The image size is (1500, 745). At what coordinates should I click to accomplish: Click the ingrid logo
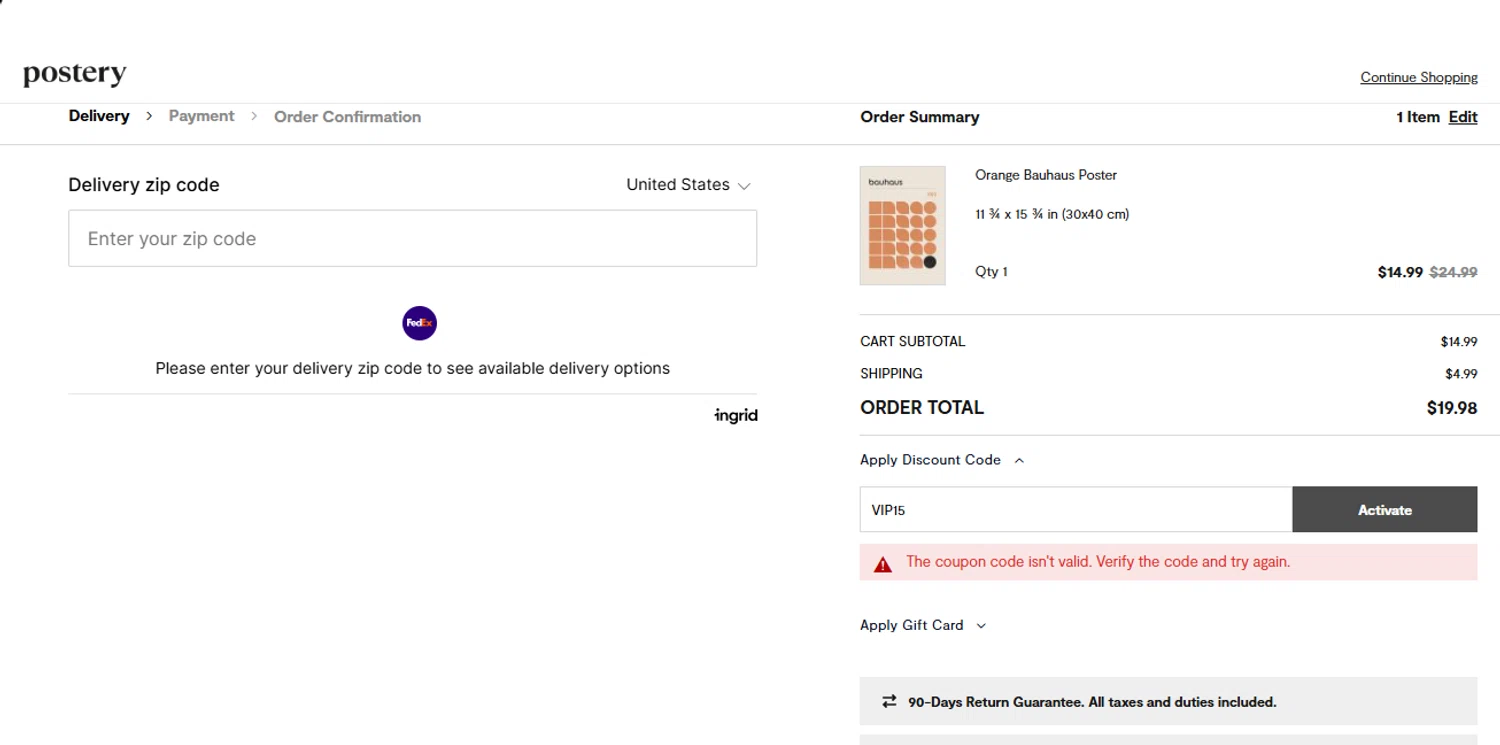tap(736, 416)
